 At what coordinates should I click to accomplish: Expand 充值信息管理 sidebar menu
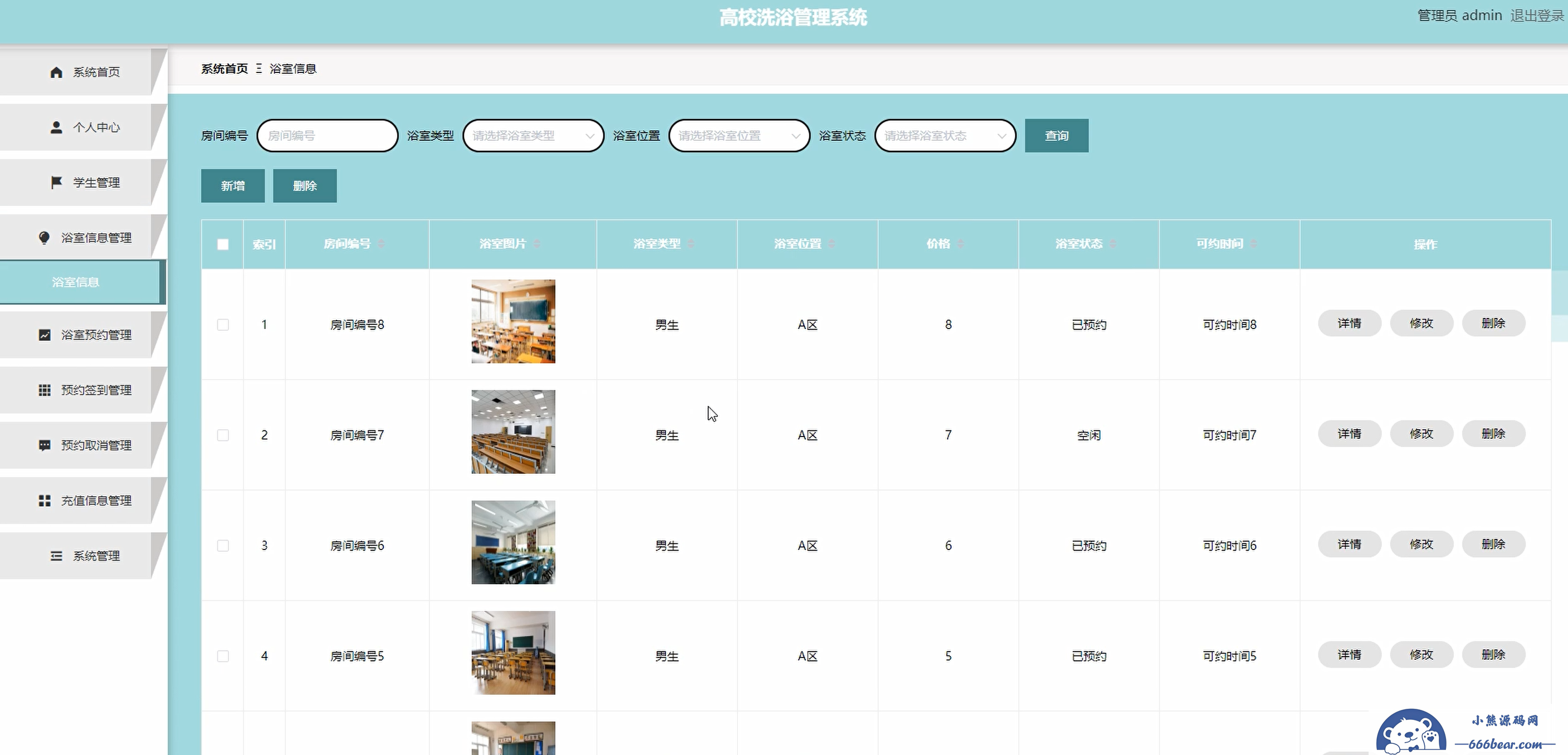coord(84,501)
